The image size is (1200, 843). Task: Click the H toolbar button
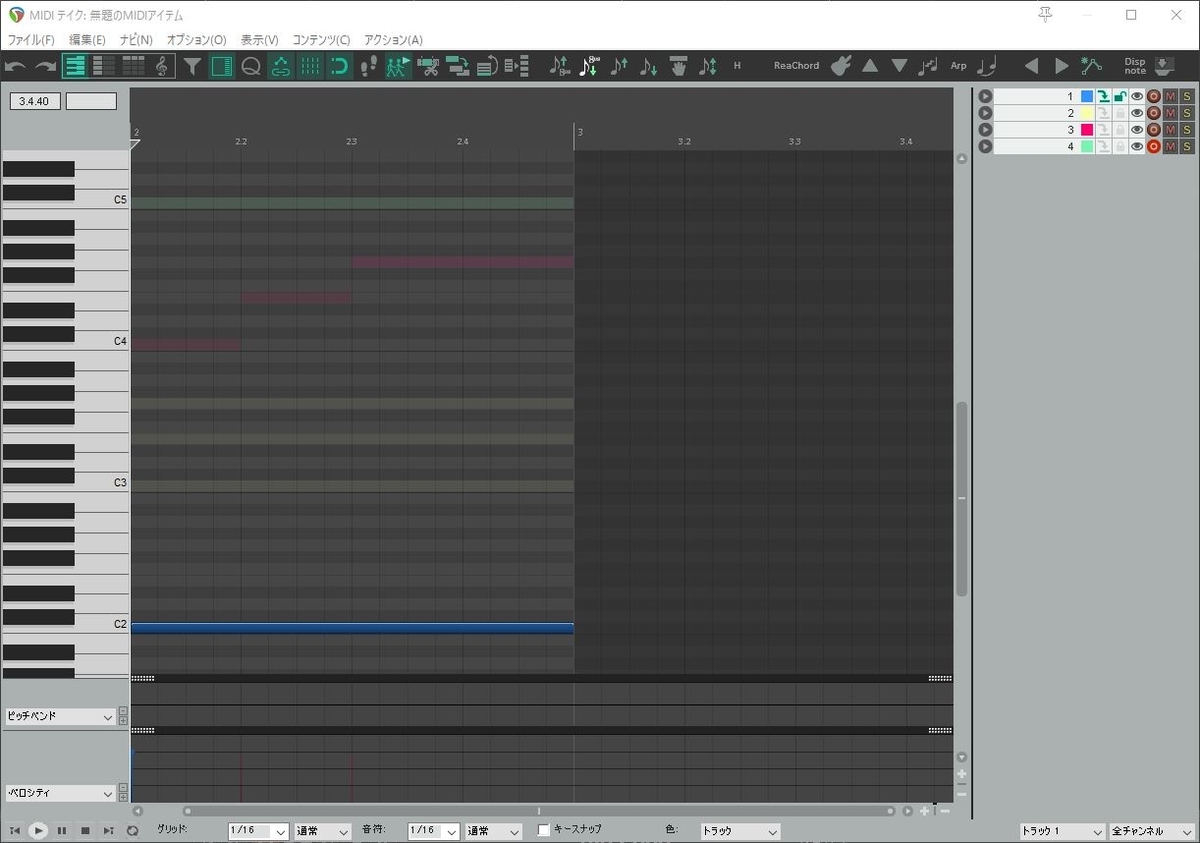(737, 66)
